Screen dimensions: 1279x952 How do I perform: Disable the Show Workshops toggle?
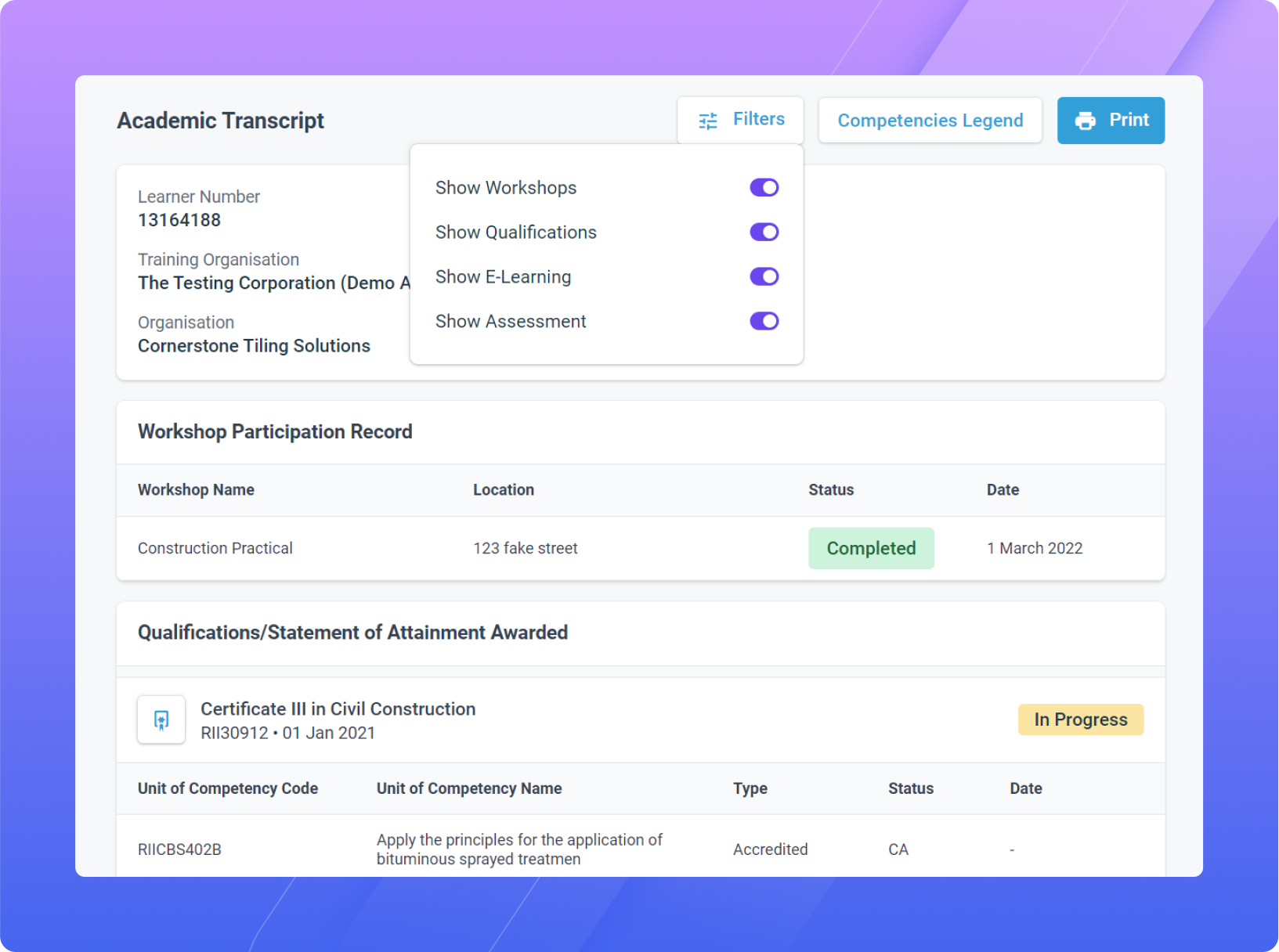pos(764,187)
